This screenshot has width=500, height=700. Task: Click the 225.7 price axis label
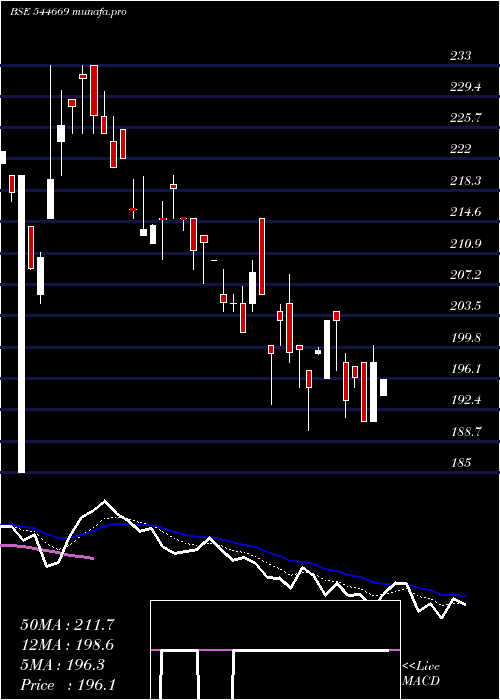tap(466, 118)
